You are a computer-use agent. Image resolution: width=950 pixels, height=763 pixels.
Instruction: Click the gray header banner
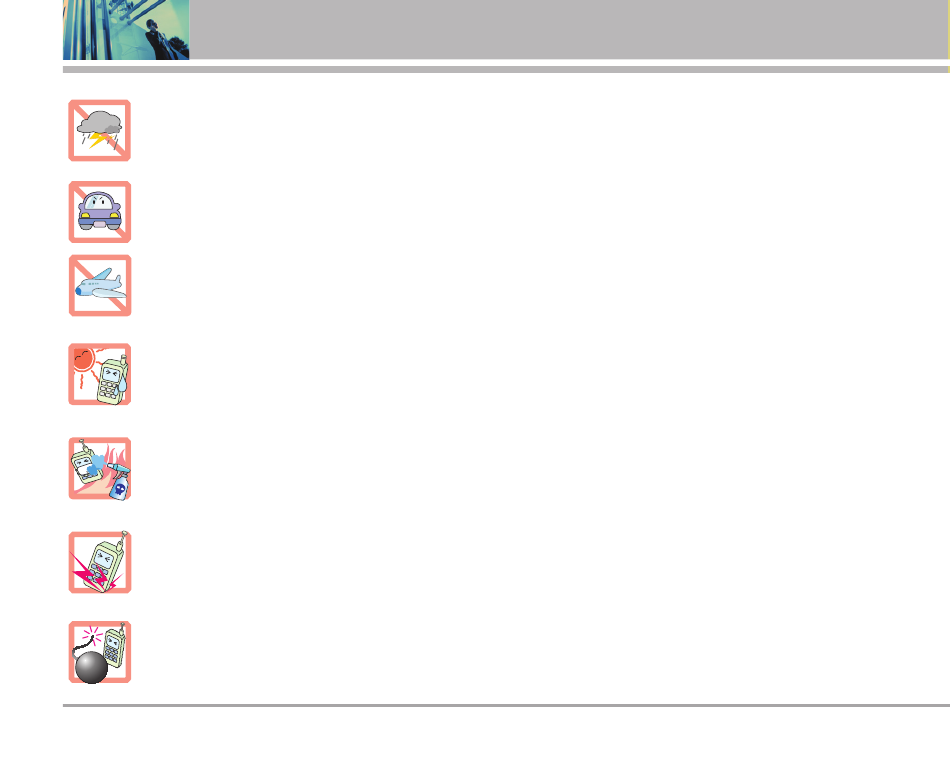coord(568,29)
